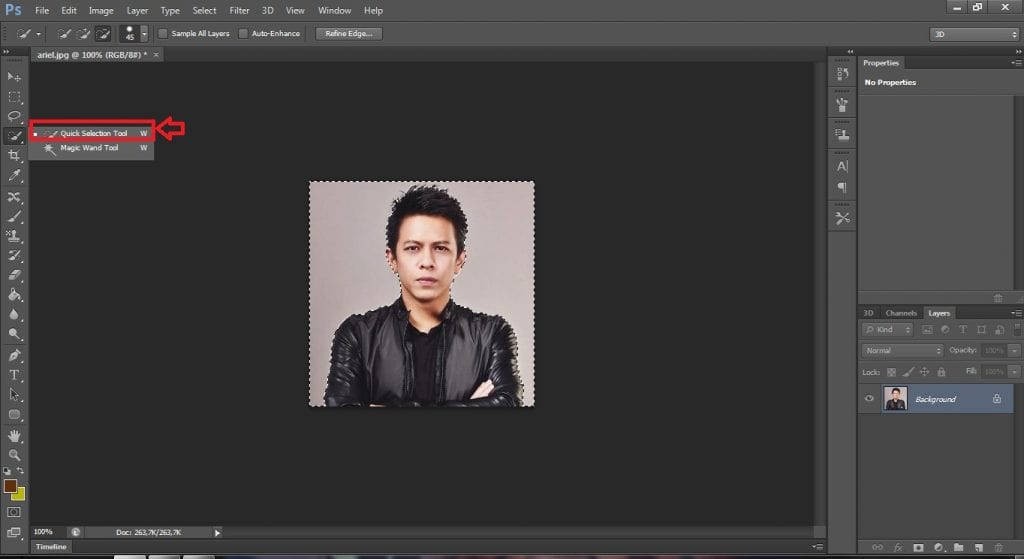Screen dimensions: 1024x559
Task: Select the Hand tool
Action: [14, 436]
